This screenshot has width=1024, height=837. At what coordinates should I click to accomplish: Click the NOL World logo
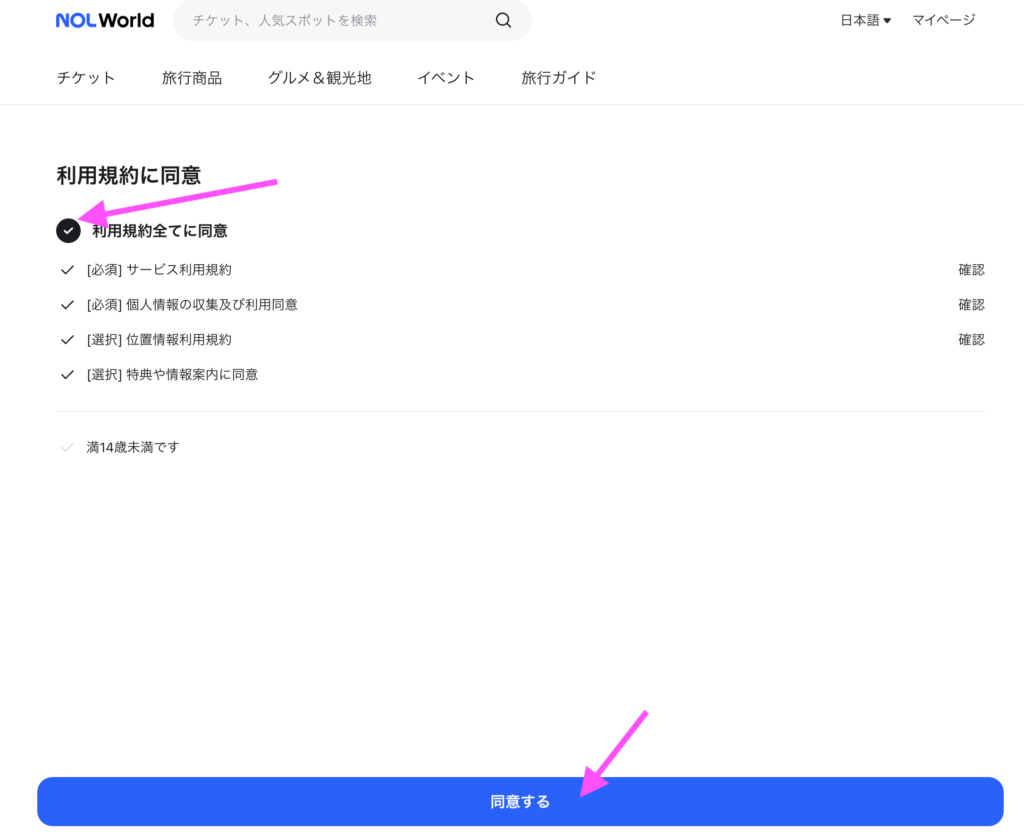click(105, 20)
